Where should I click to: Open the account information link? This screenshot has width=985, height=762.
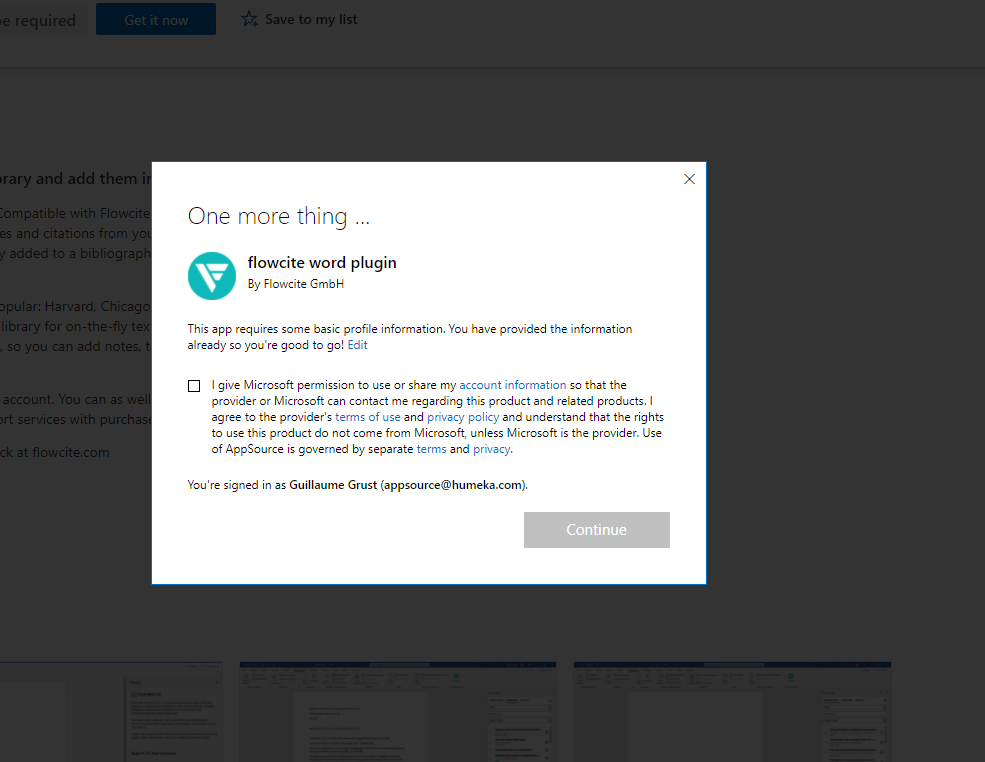click(512, 384)
